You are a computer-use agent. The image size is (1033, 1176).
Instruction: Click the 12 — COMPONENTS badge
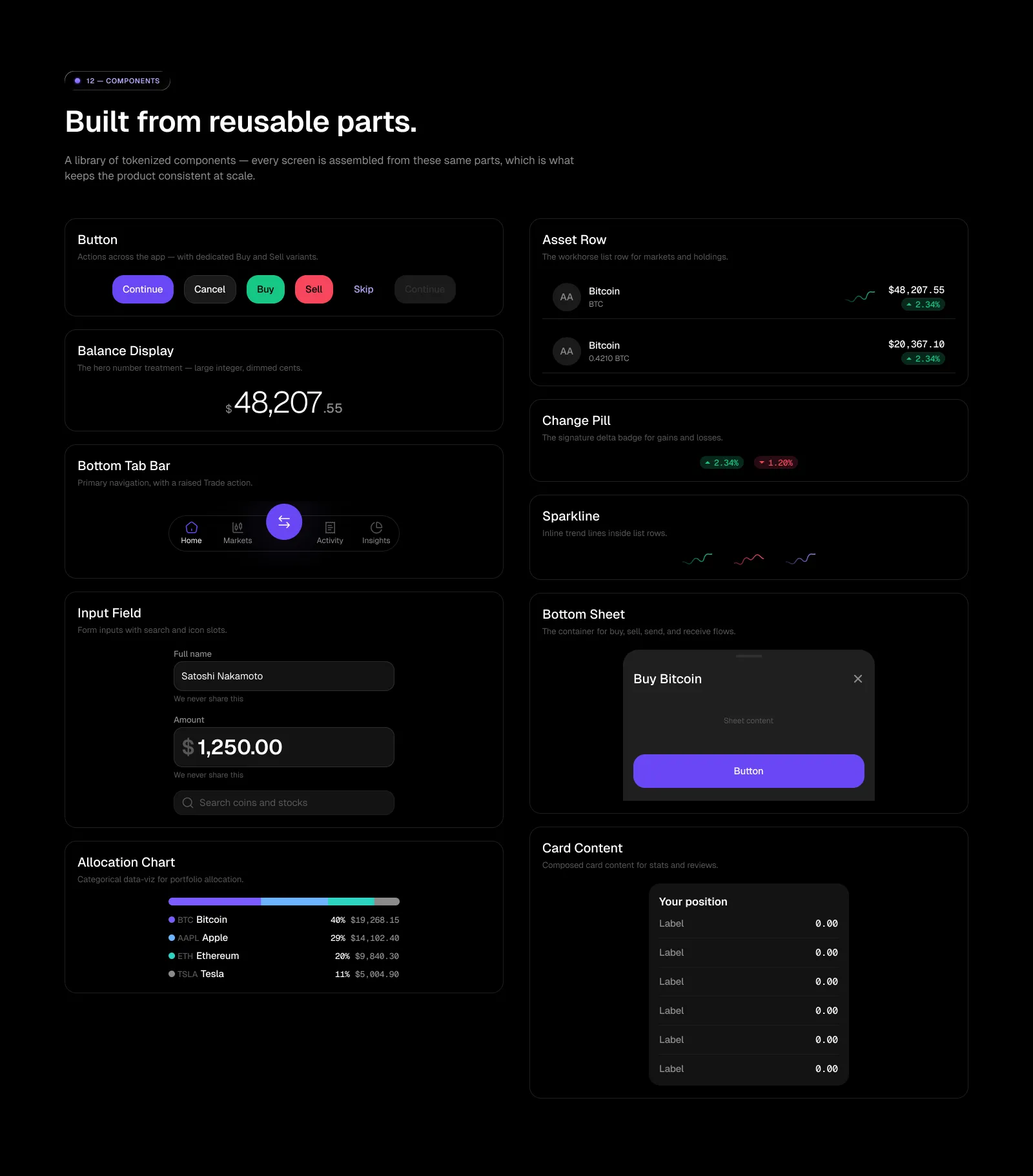coord(118,81)
